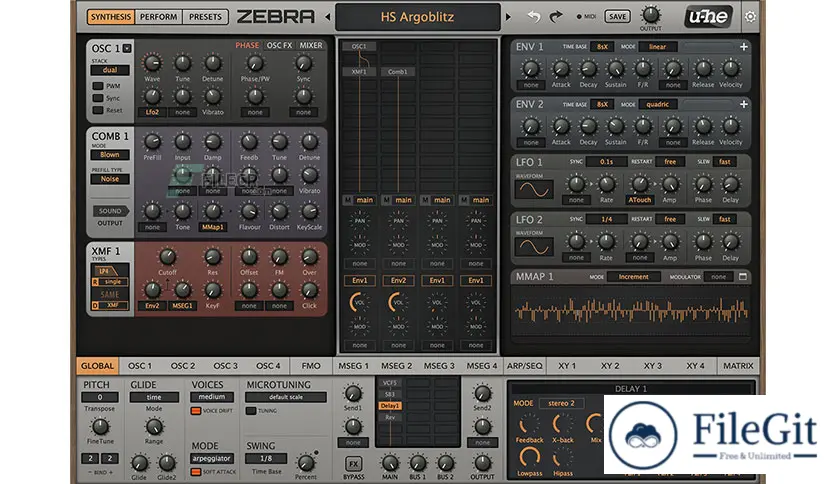The height and width of the screenshot is (484, 836).
Task: Toggle Soft Attack checkbox
Action: point(196,472)
